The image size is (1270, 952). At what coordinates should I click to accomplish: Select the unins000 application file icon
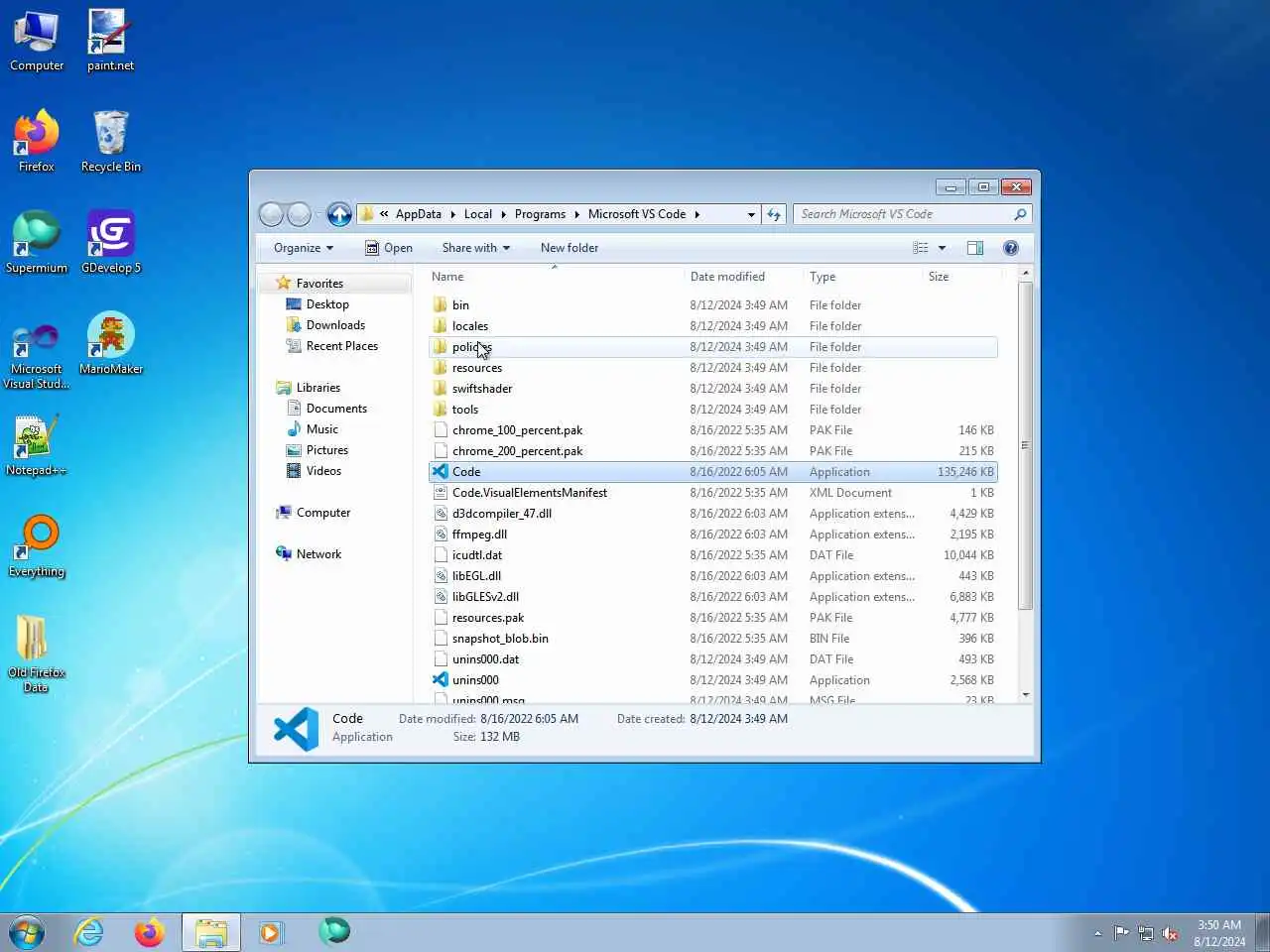coord(441,680)
